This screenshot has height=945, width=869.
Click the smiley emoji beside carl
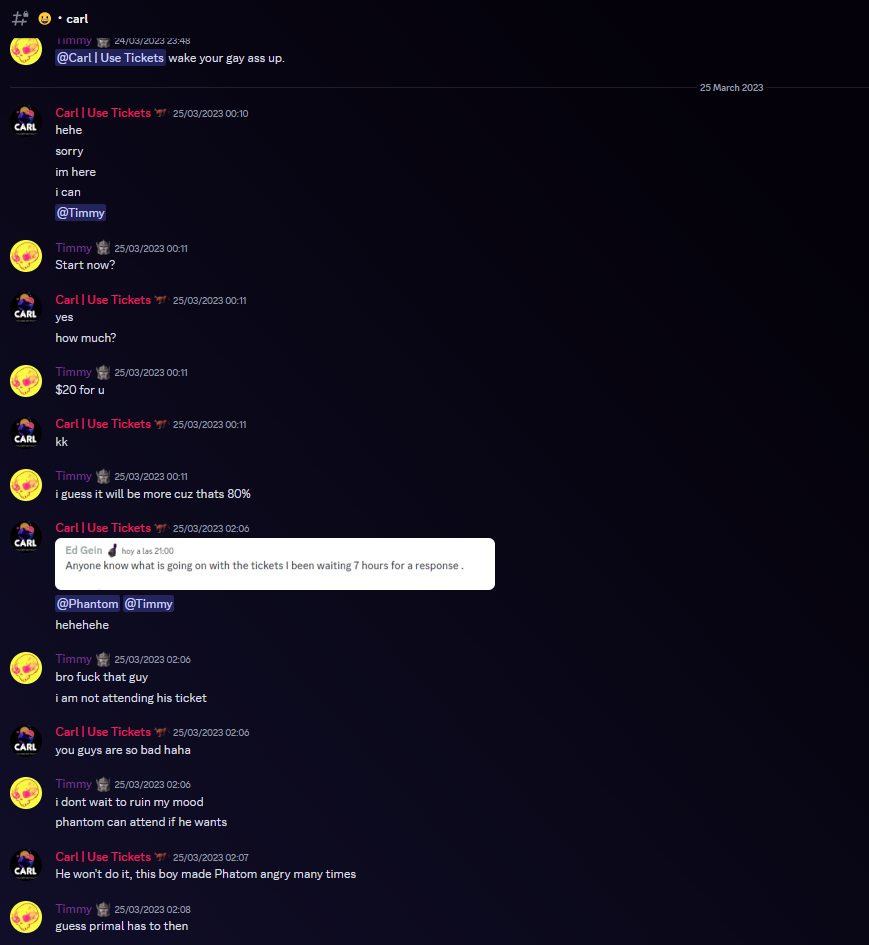pos(45,19)
